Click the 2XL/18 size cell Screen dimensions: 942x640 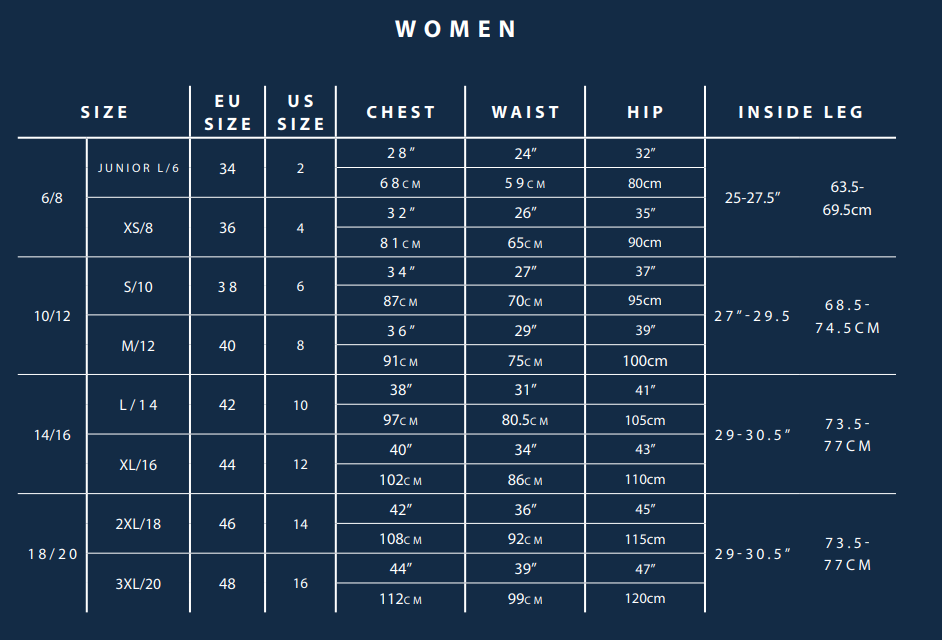point(138,524)
